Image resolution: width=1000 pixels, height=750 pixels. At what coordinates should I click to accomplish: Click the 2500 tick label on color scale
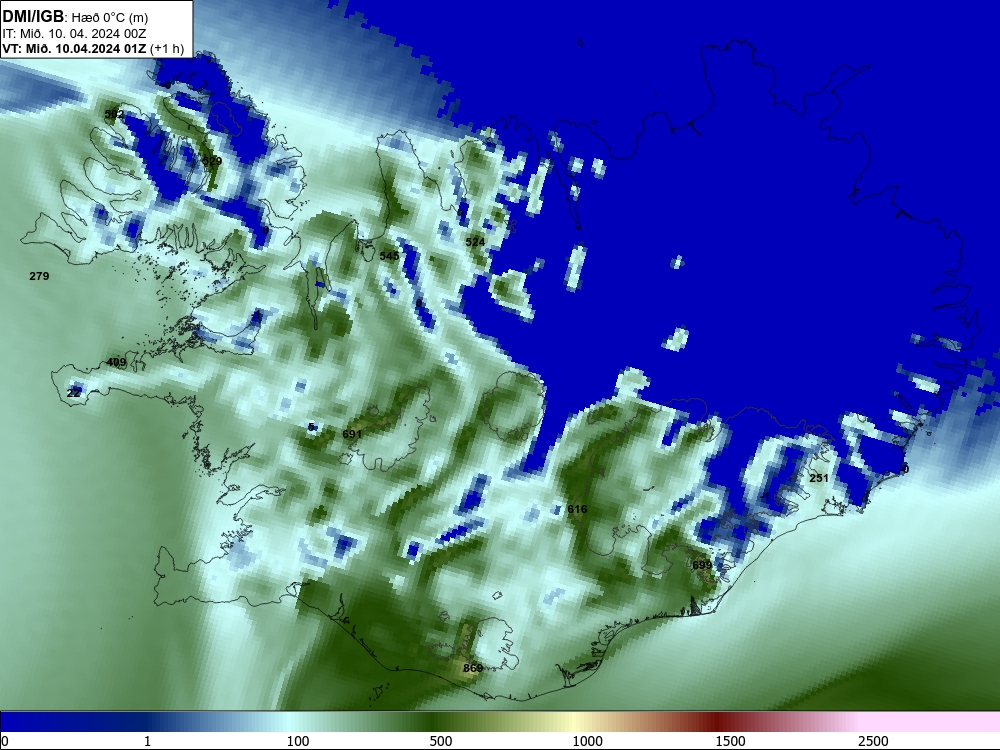pos(873,741)
